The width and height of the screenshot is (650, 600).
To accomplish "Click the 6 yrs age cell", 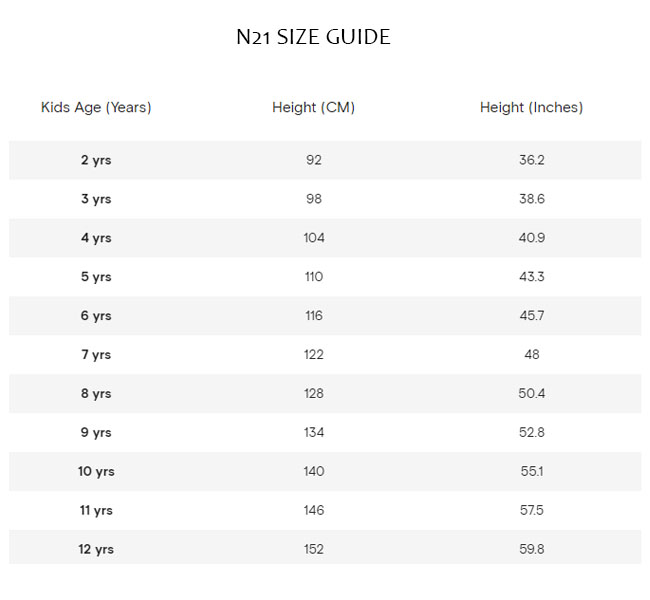I will coord(96,316).
